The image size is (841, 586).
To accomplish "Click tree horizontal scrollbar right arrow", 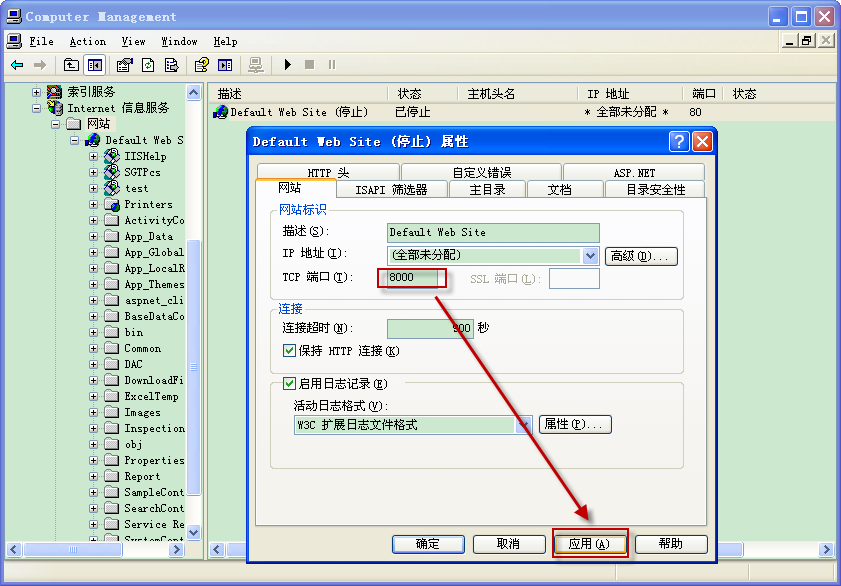I will (x=175, y=550).
